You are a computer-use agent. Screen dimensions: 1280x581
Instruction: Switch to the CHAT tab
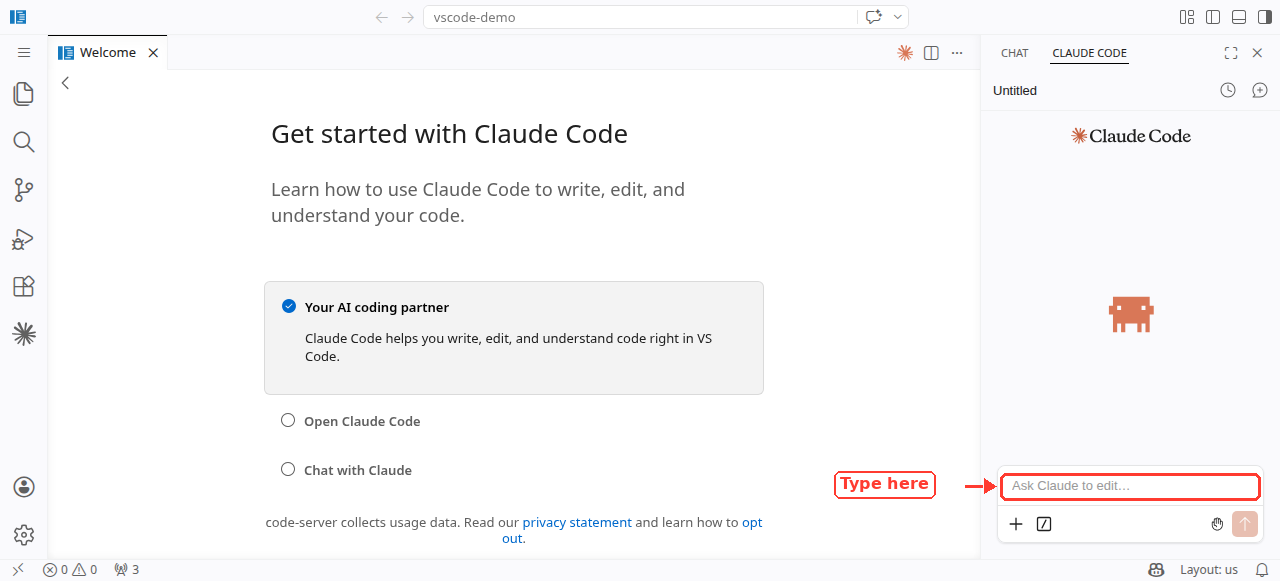tap(1015, 53)
